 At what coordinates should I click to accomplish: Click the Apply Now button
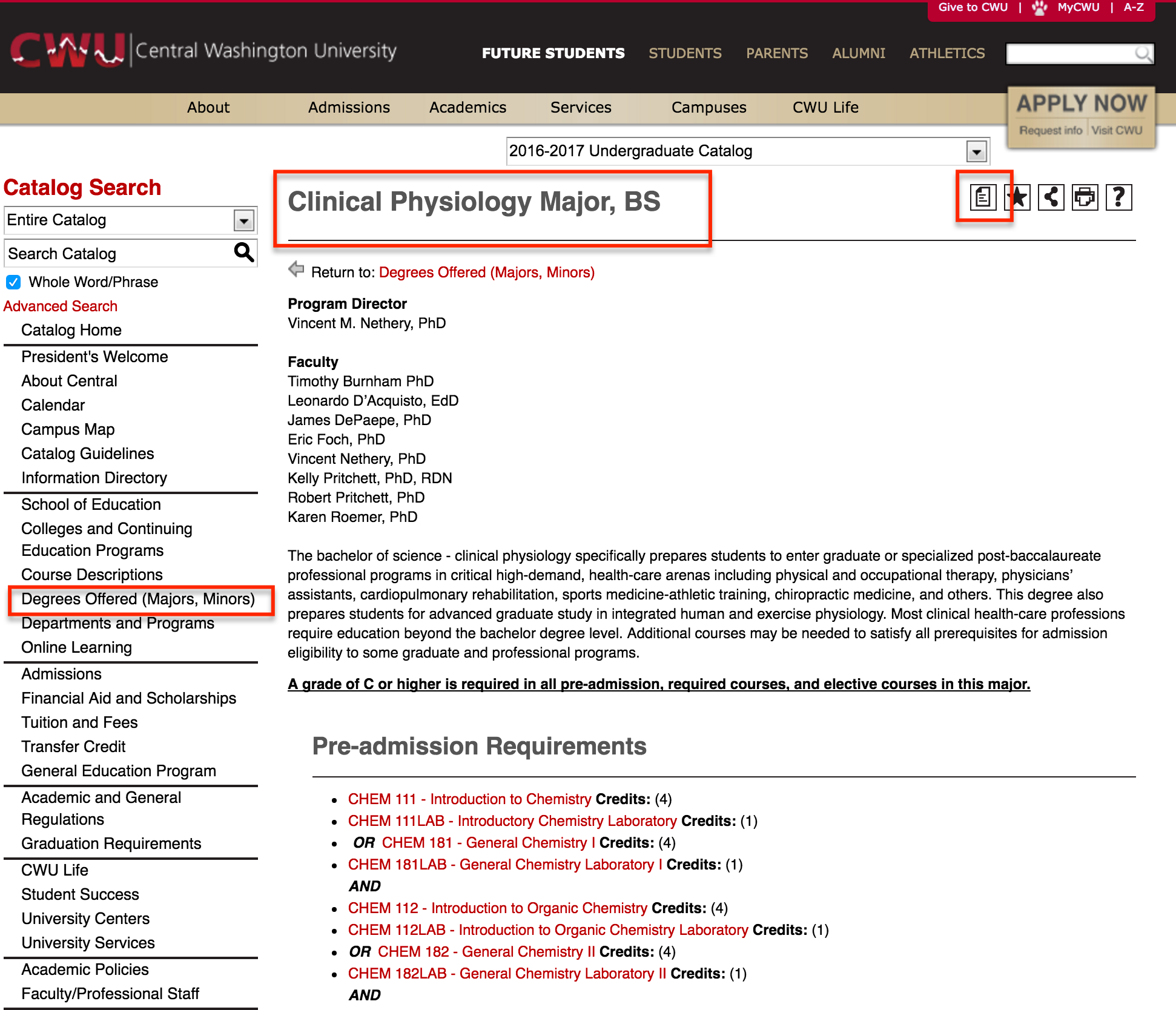(x=1082, y=103)
